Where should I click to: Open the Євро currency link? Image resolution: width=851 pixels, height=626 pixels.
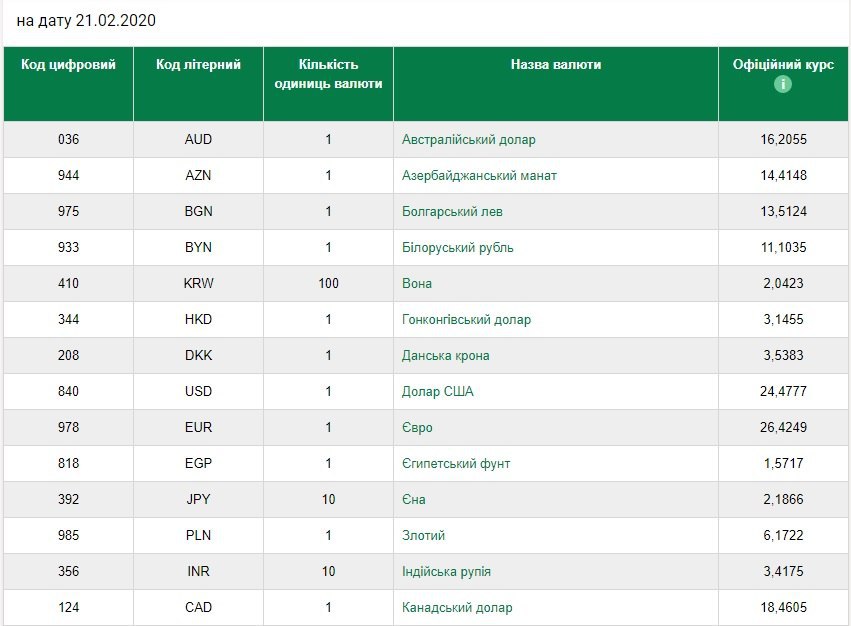click(417, 428)
